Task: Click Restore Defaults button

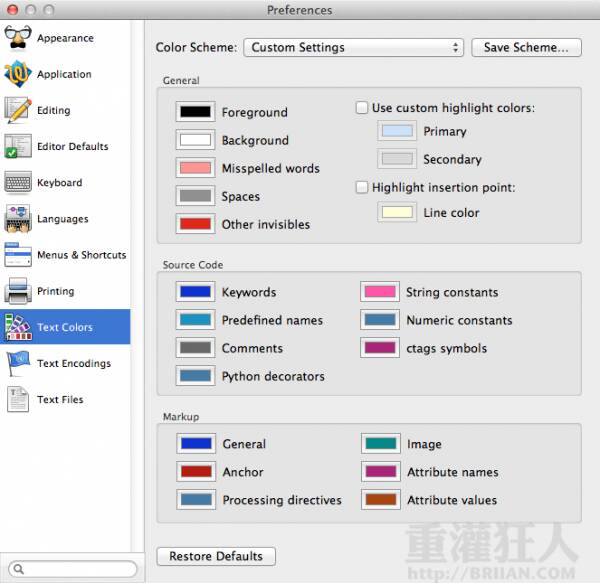Action: [x=216, y=556]
